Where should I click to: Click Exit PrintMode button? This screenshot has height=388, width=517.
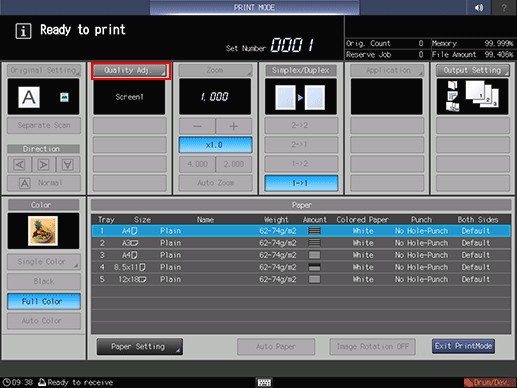(463, 346)
